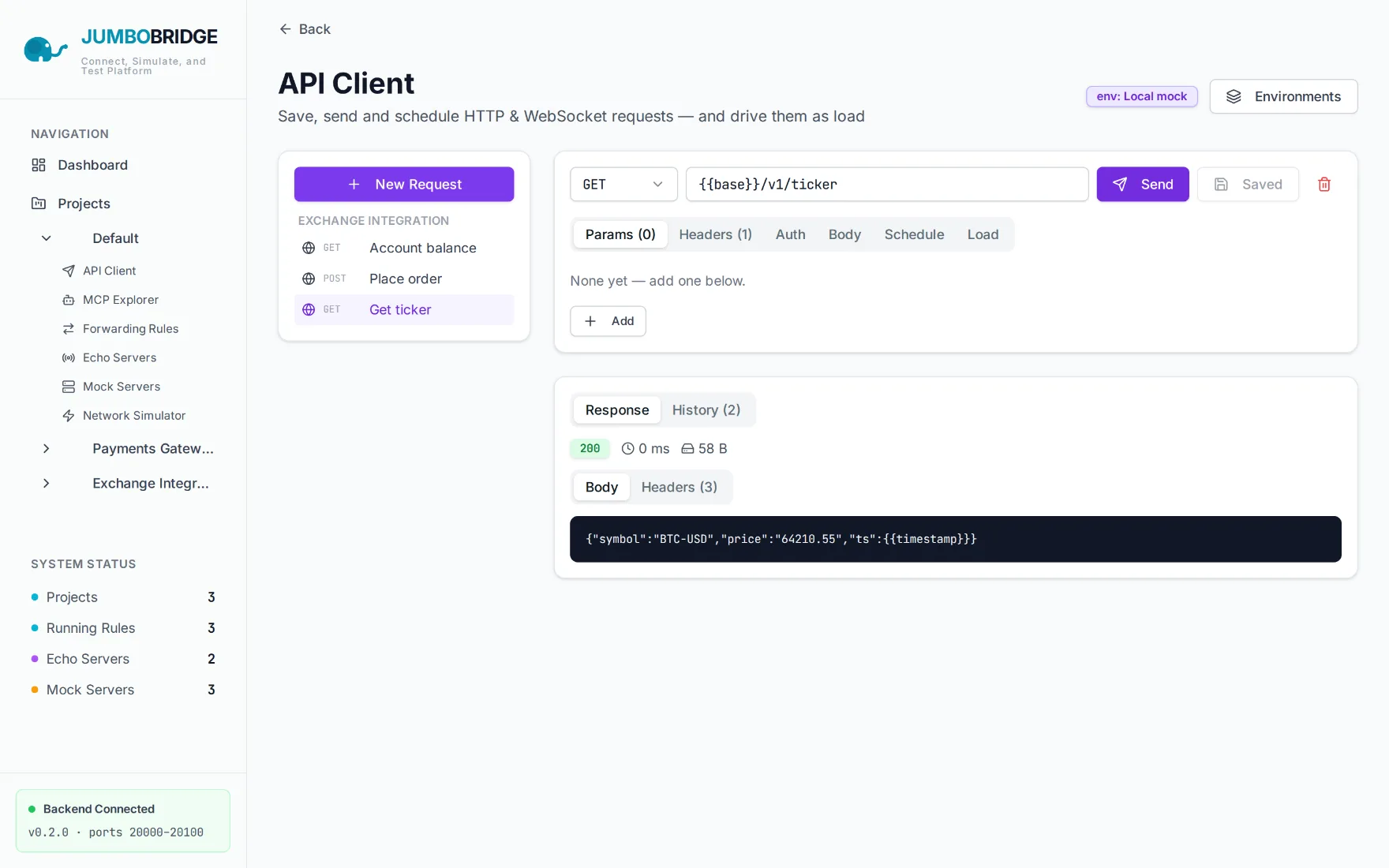This screenshot has height=868, width=1389.
Task: Open the Load tab
Action: pyautogui.click(x=983, y=234)
